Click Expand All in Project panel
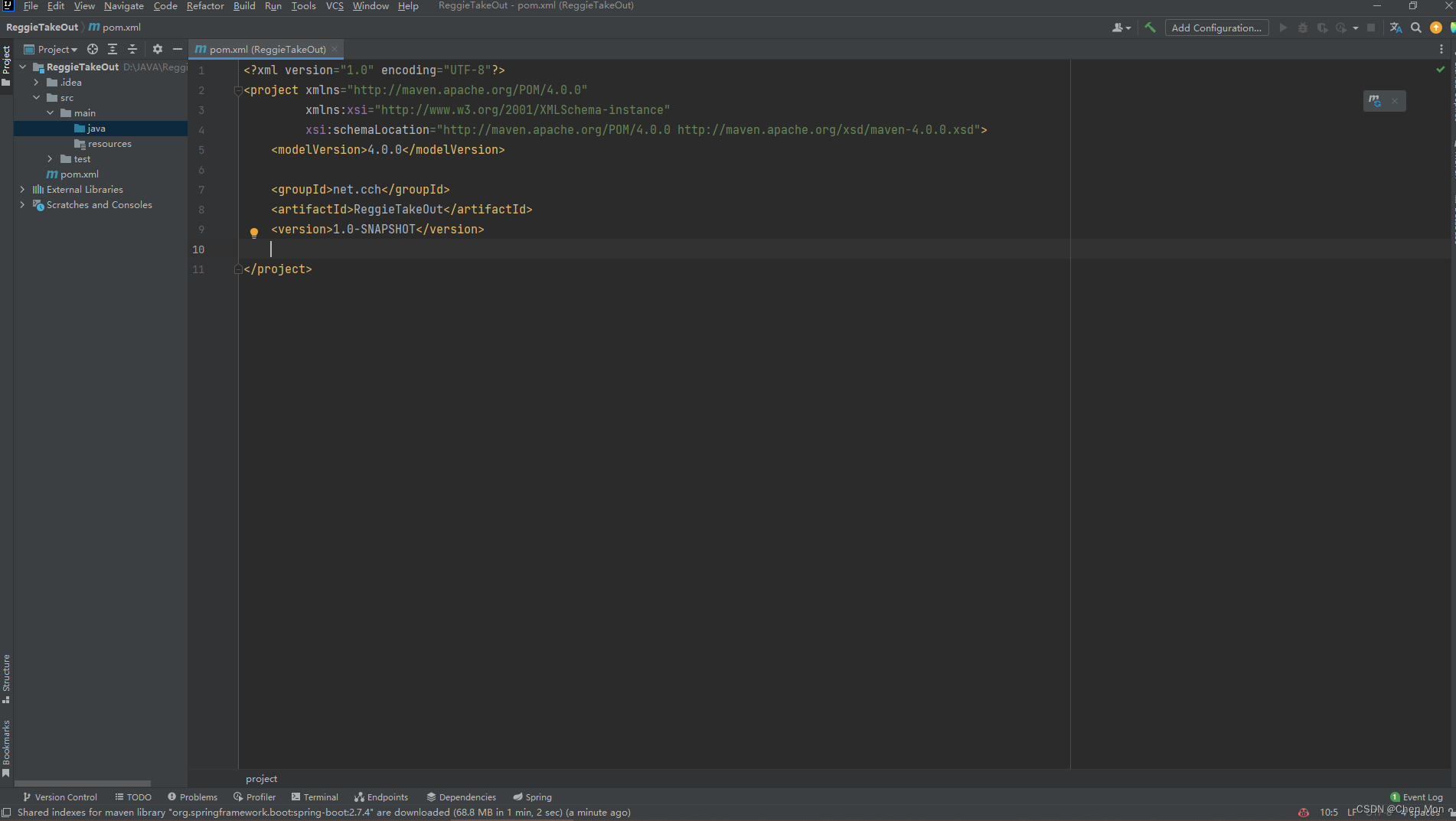This screenshot has width=1456, height=821. [x=113, y=49]
